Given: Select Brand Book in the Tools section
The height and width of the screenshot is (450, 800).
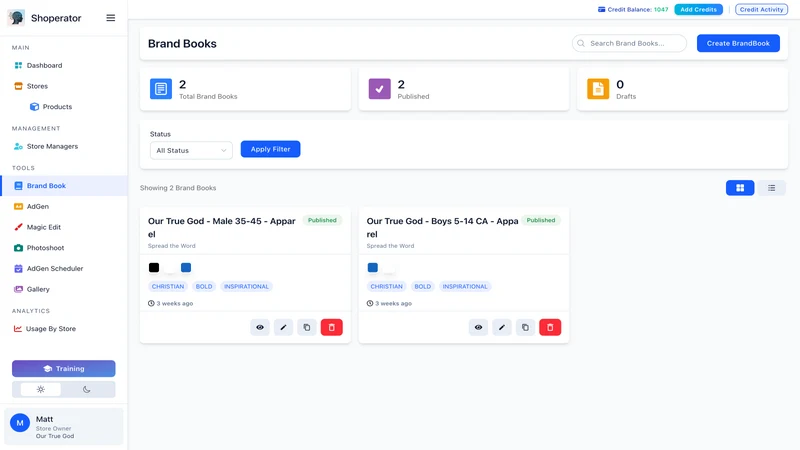Looking at the screenshot, I should coord(64,186).
